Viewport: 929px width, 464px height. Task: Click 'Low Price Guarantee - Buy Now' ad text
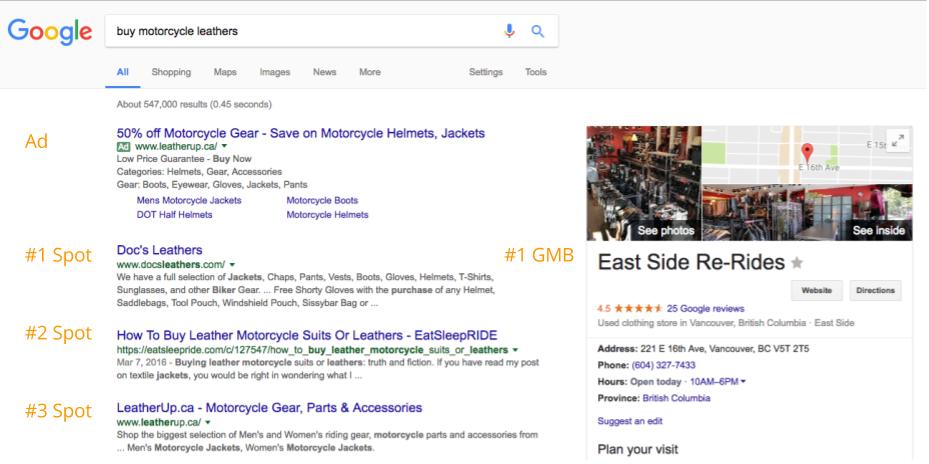(184, 159)
